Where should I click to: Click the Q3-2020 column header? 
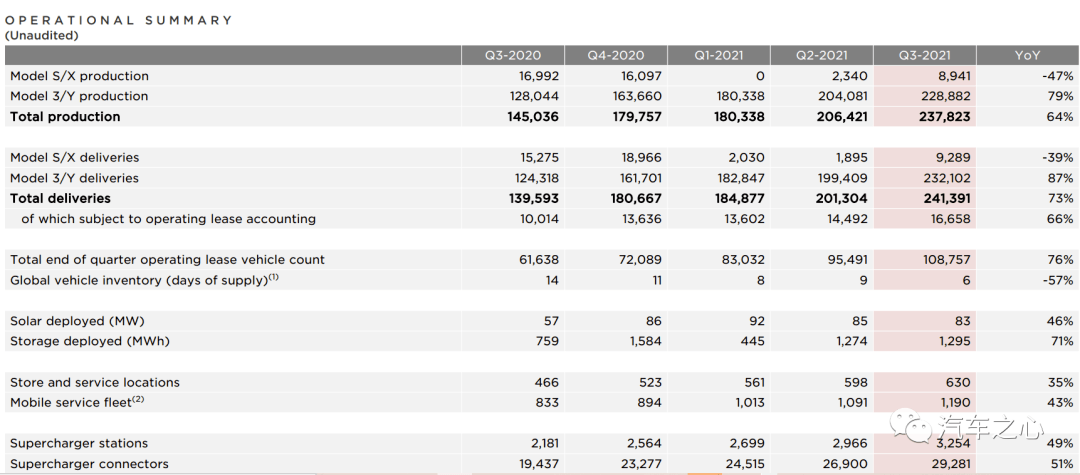[x=512, y=56]
